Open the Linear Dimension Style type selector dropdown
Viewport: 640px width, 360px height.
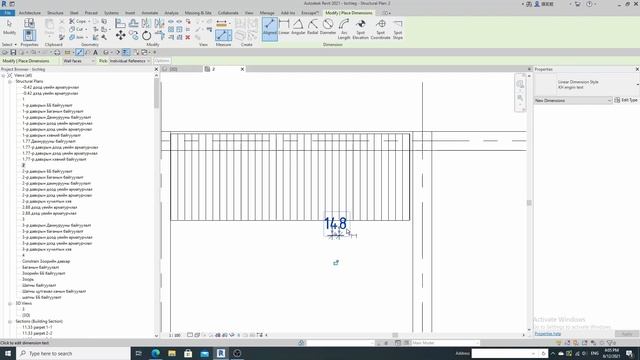pos(637,84)
